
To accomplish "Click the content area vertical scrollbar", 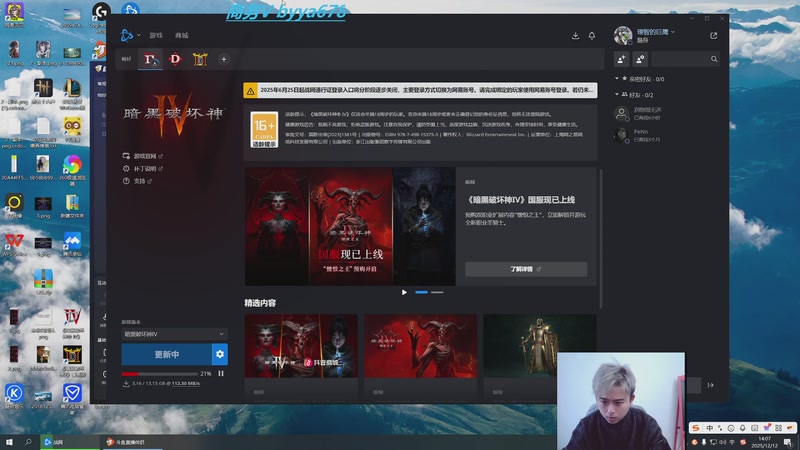I will [x=601, y=239].
